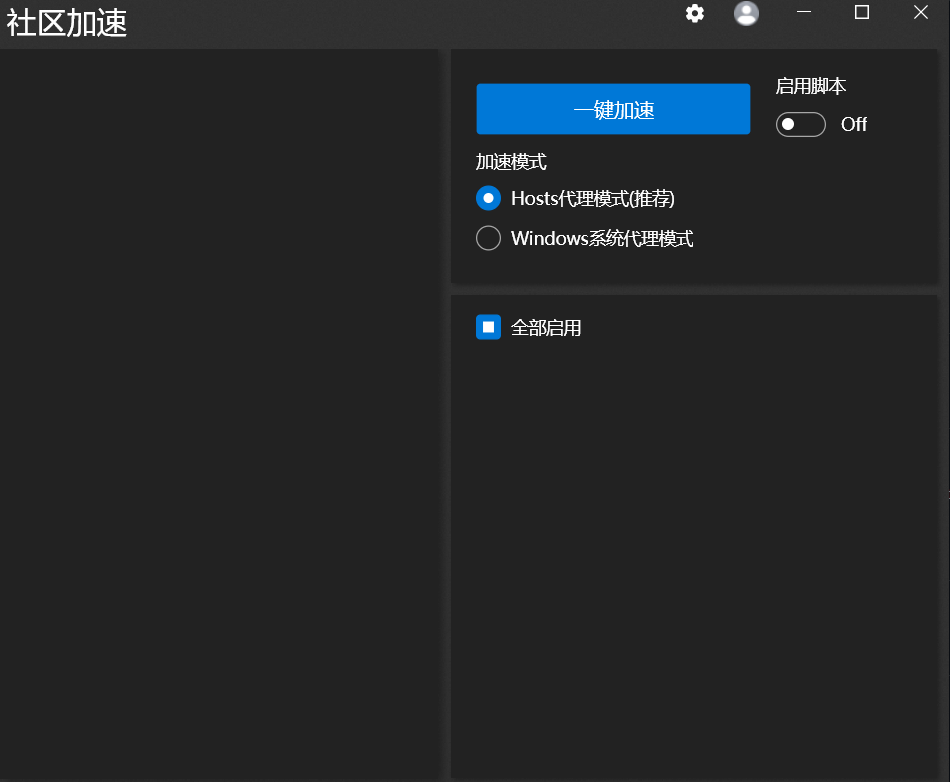Select the settings gear in the title bar
950x782 pixels.
pyautogui.click(x=694, y=14)
